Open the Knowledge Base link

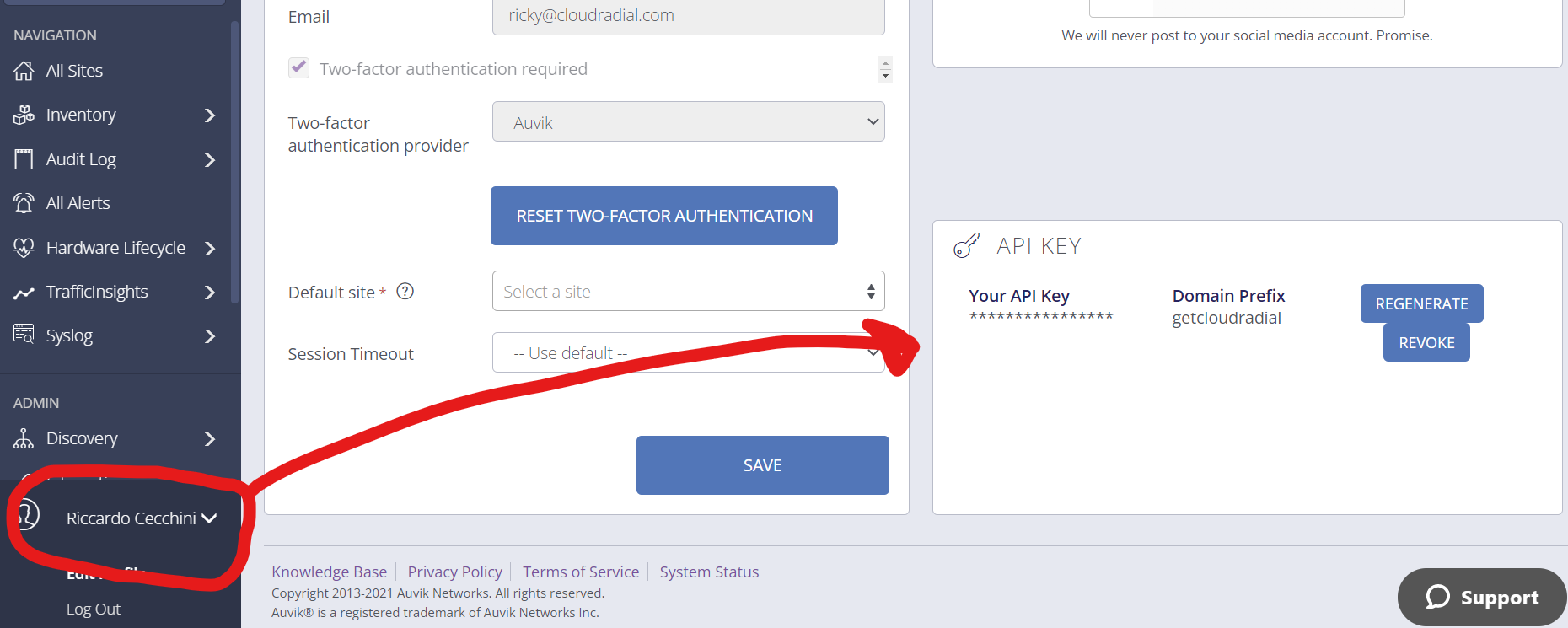tap(329, 572)
